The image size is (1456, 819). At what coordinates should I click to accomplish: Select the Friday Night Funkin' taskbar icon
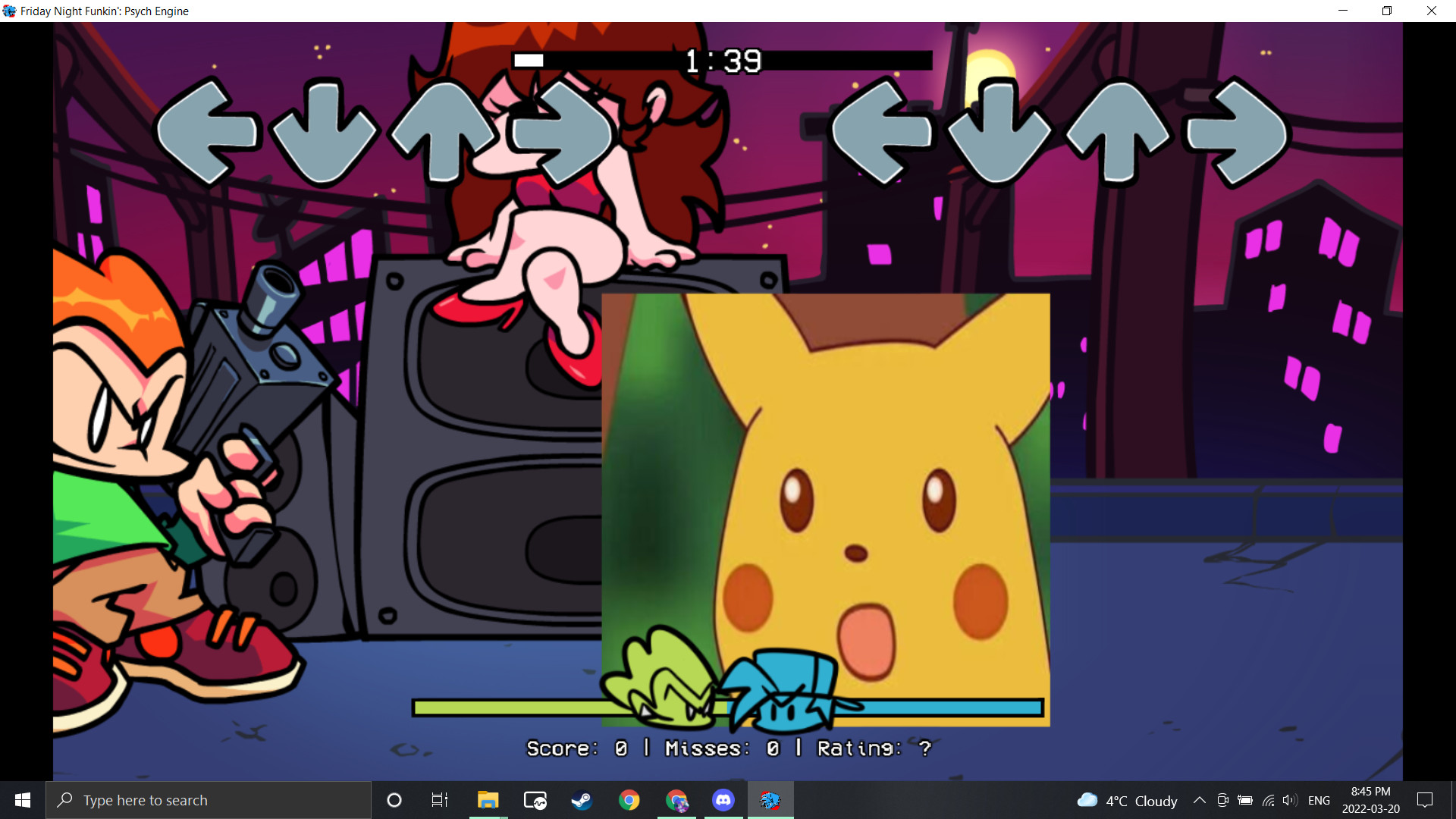pyautogui.click(x=771, y=800)
